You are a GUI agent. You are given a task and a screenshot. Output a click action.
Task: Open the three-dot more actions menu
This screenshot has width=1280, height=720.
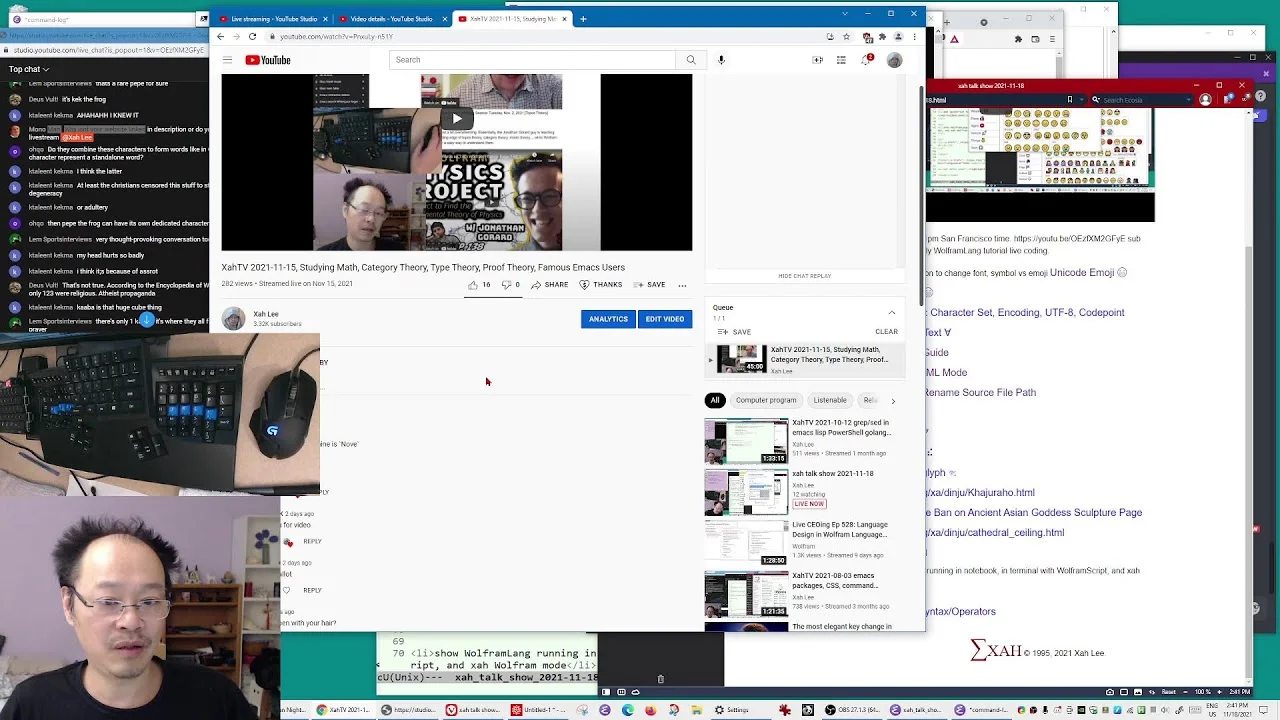click(683, 285)
